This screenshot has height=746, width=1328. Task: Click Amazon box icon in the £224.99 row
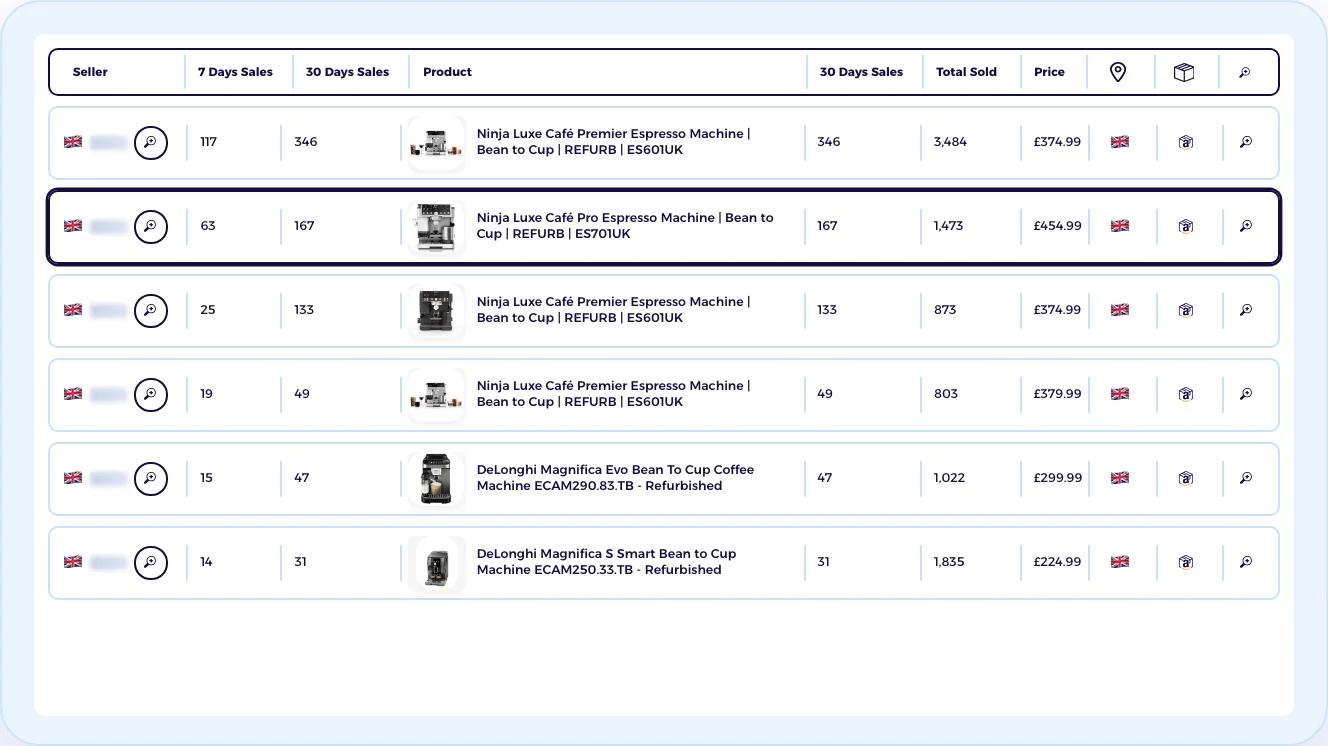tap(1186, 562)
